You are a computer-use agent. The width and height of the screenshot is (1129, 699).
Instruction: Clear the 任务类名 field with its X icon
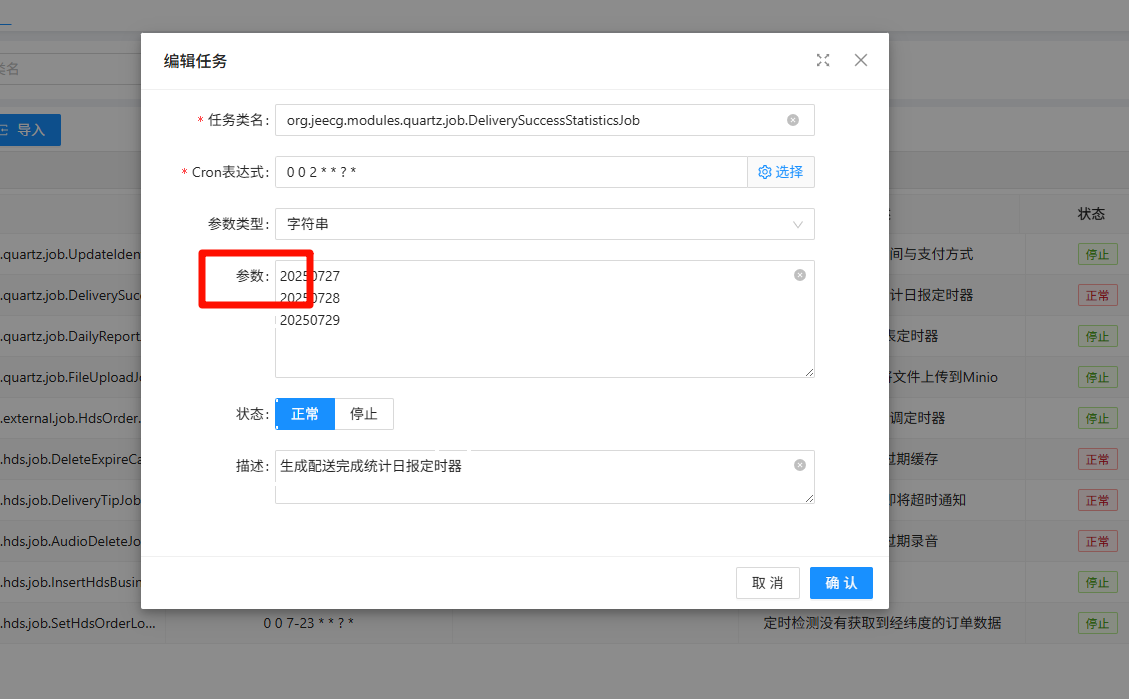(793, 120)
